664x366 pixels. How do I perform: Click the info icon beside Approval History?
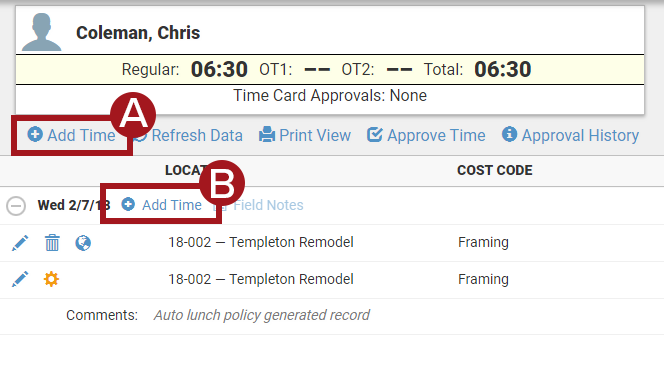pyautogui.click(x=509, y=134)
